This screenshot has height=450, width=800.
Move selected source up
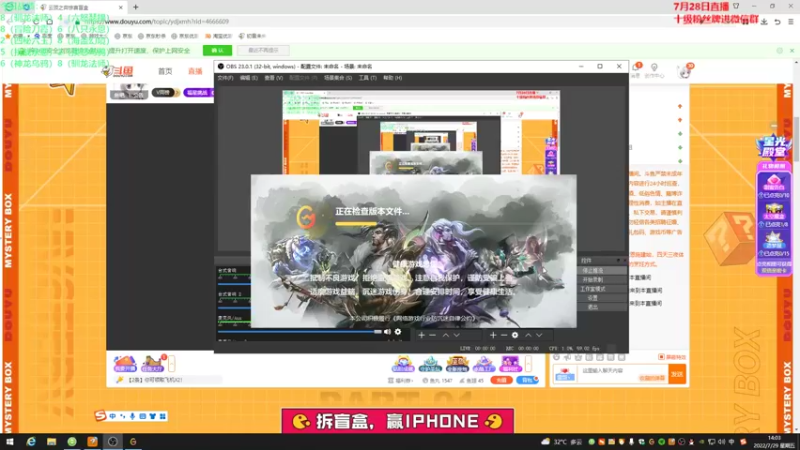pyautogui.click(x=528, y=335)
